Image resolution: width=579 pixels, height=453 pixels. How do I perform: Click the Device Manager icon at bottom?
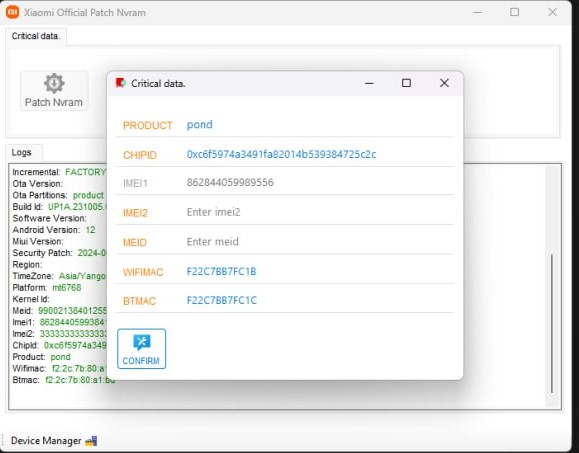pos(91,441)
